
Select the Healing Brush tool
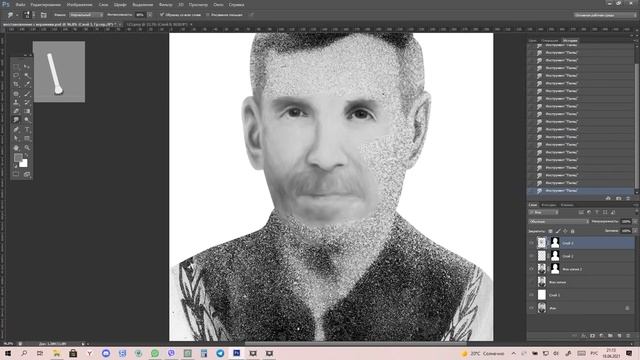click(x=16, y=93)
